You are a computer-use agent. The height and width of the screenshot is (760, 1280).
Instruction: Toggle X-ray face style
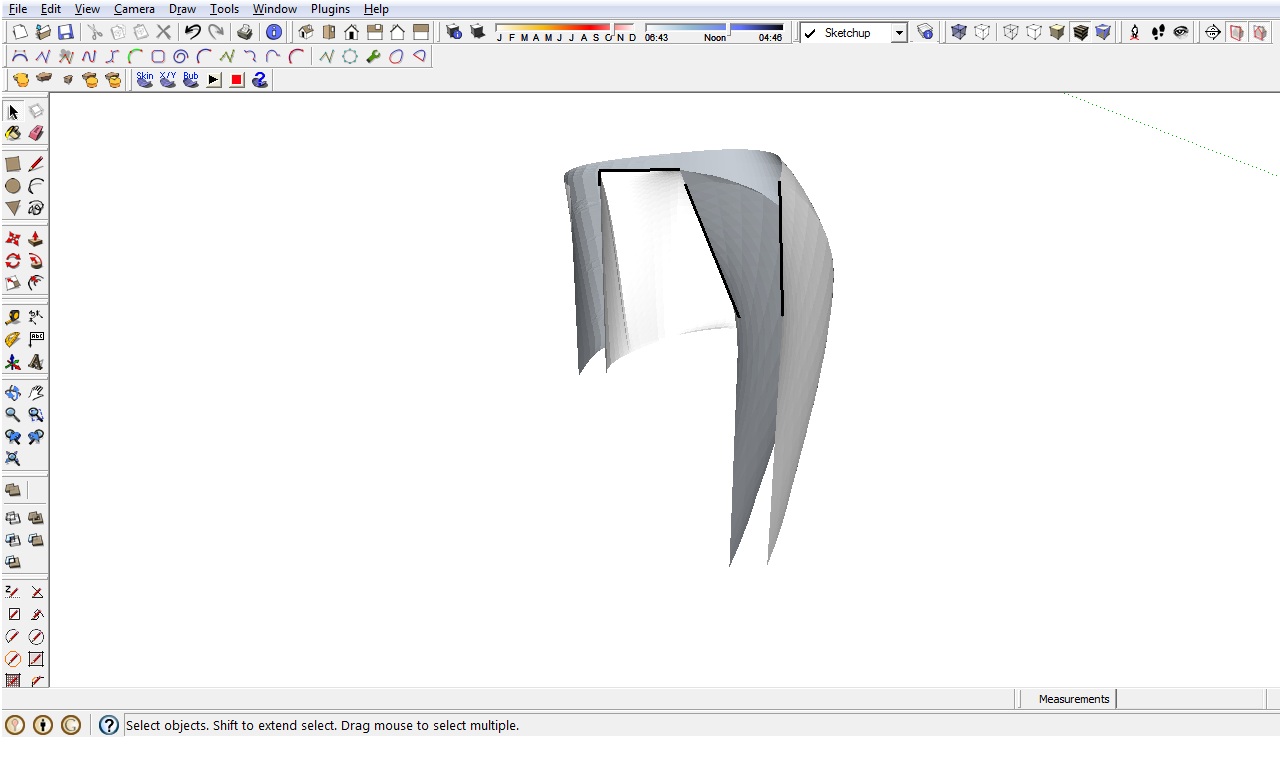coord(959,32)
